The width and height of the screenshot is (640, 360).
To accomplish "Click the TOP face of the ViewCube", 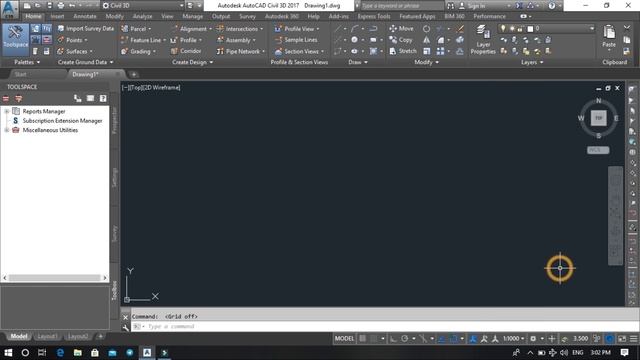I will pyautogui.click(x=598, y=118).
